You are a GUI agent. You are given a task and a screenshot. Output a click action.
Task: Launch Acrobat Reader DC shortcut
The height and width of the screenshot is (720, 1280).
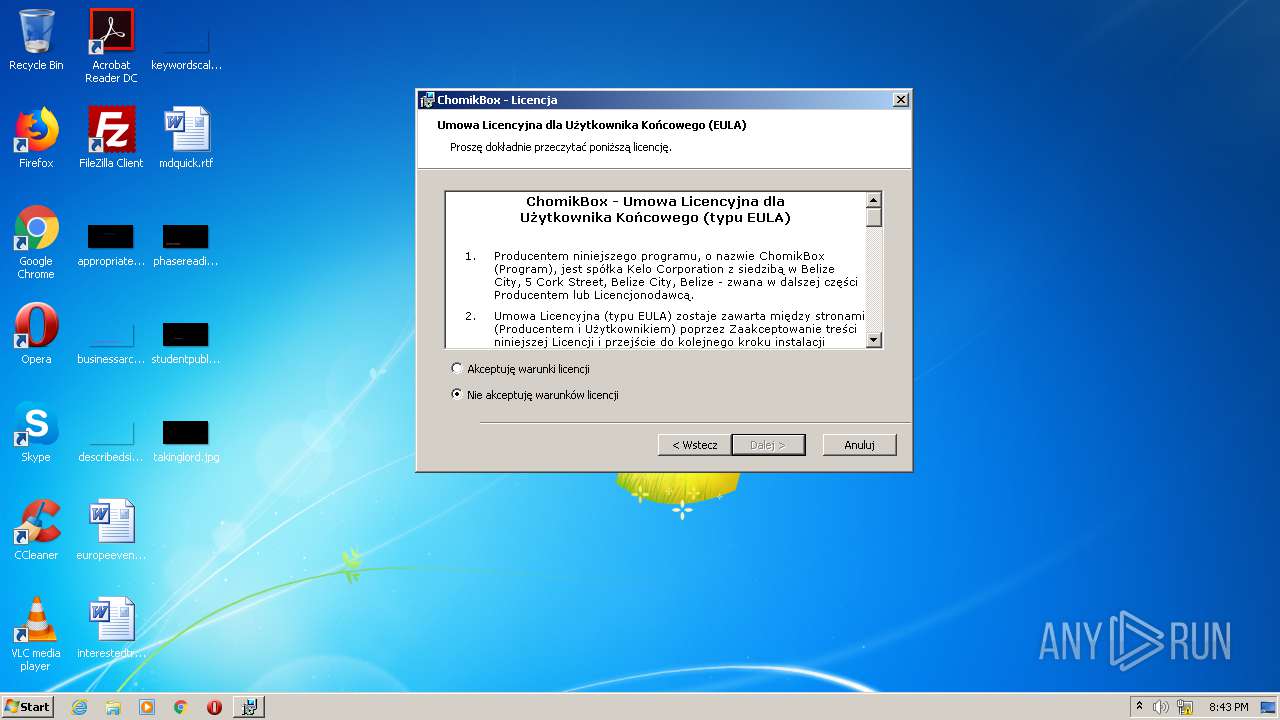click(x=111, y=46)
